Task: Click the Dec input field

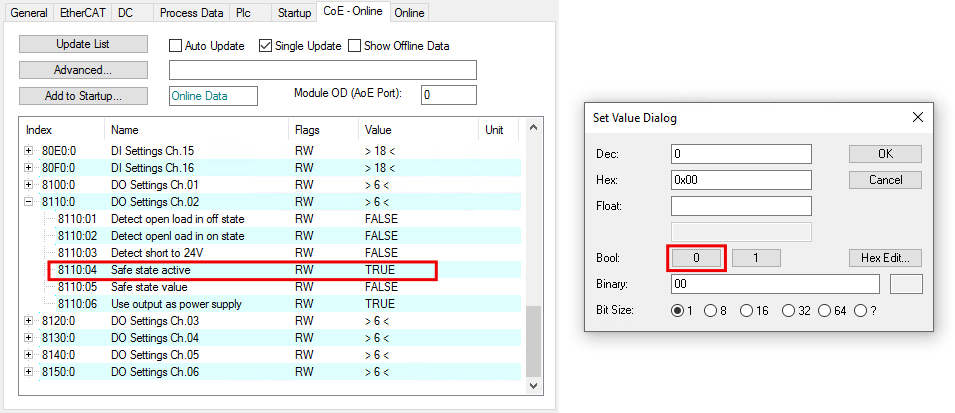Action: (x=741, y=154)
